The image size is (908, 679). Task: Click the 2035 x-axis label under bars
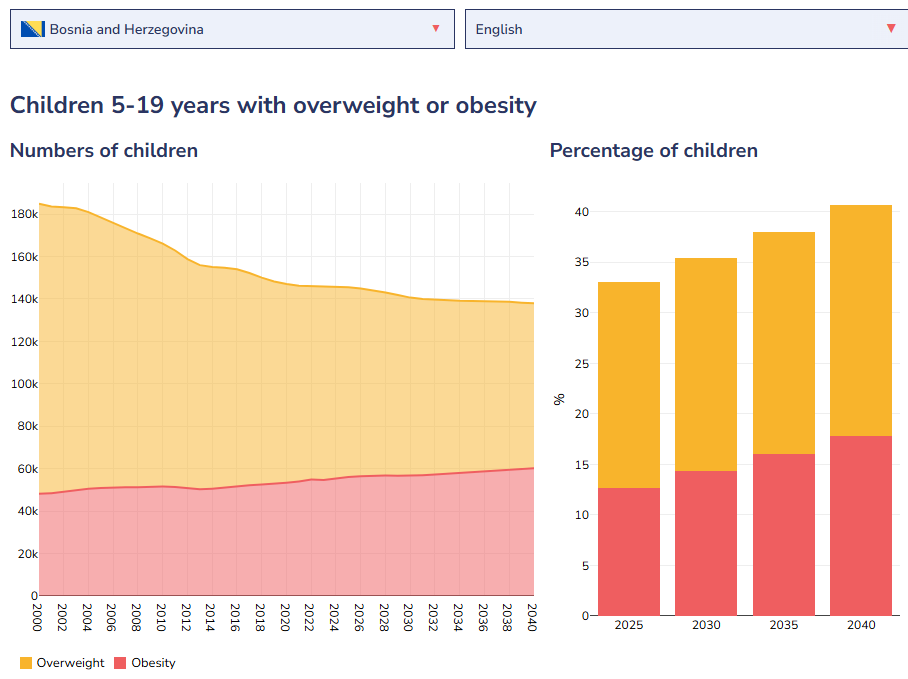click(783, 625)
